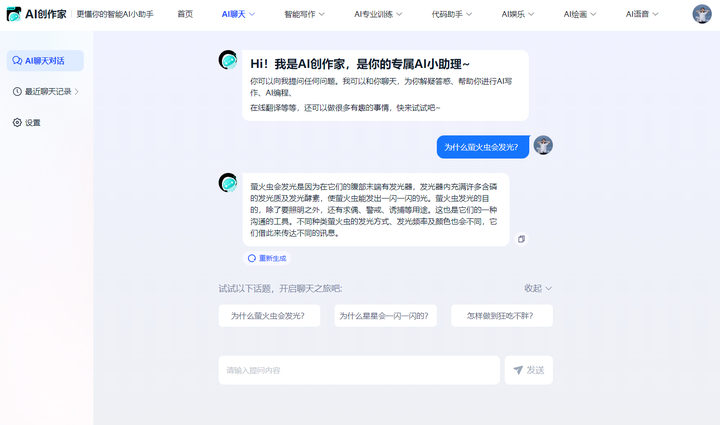This screenshot has width=720, height=425.
Task: Open the AI娱乐 navigation menu
Action: point(518,14)
